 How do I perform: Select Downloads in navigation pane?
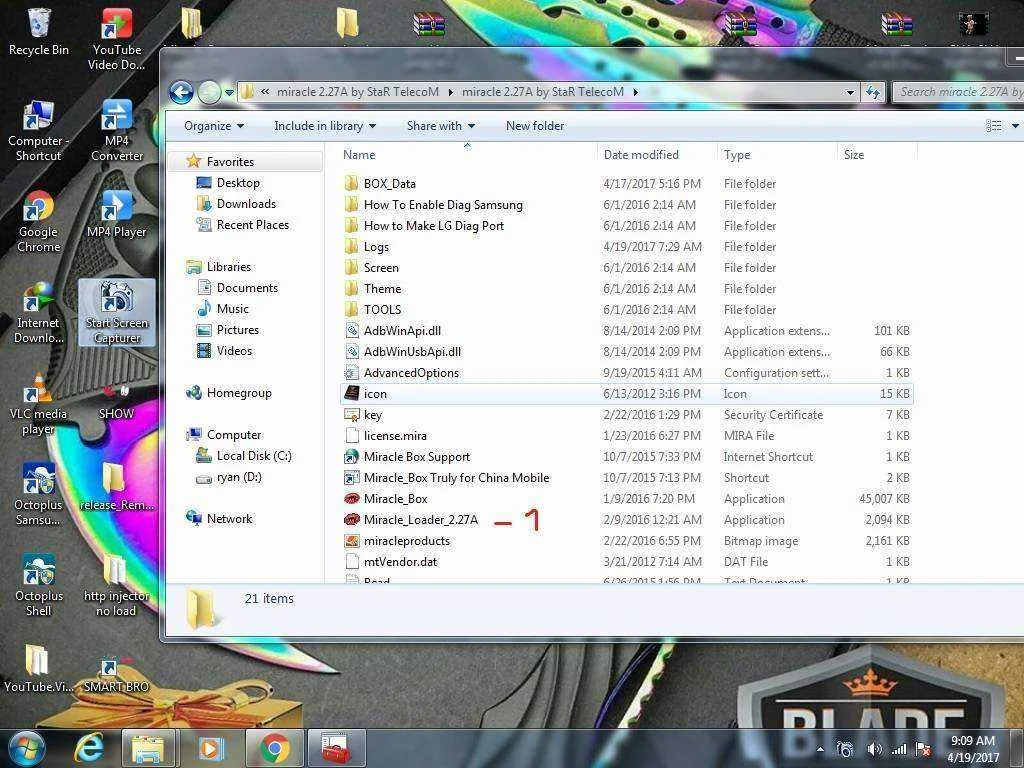(x=246, y=204)
